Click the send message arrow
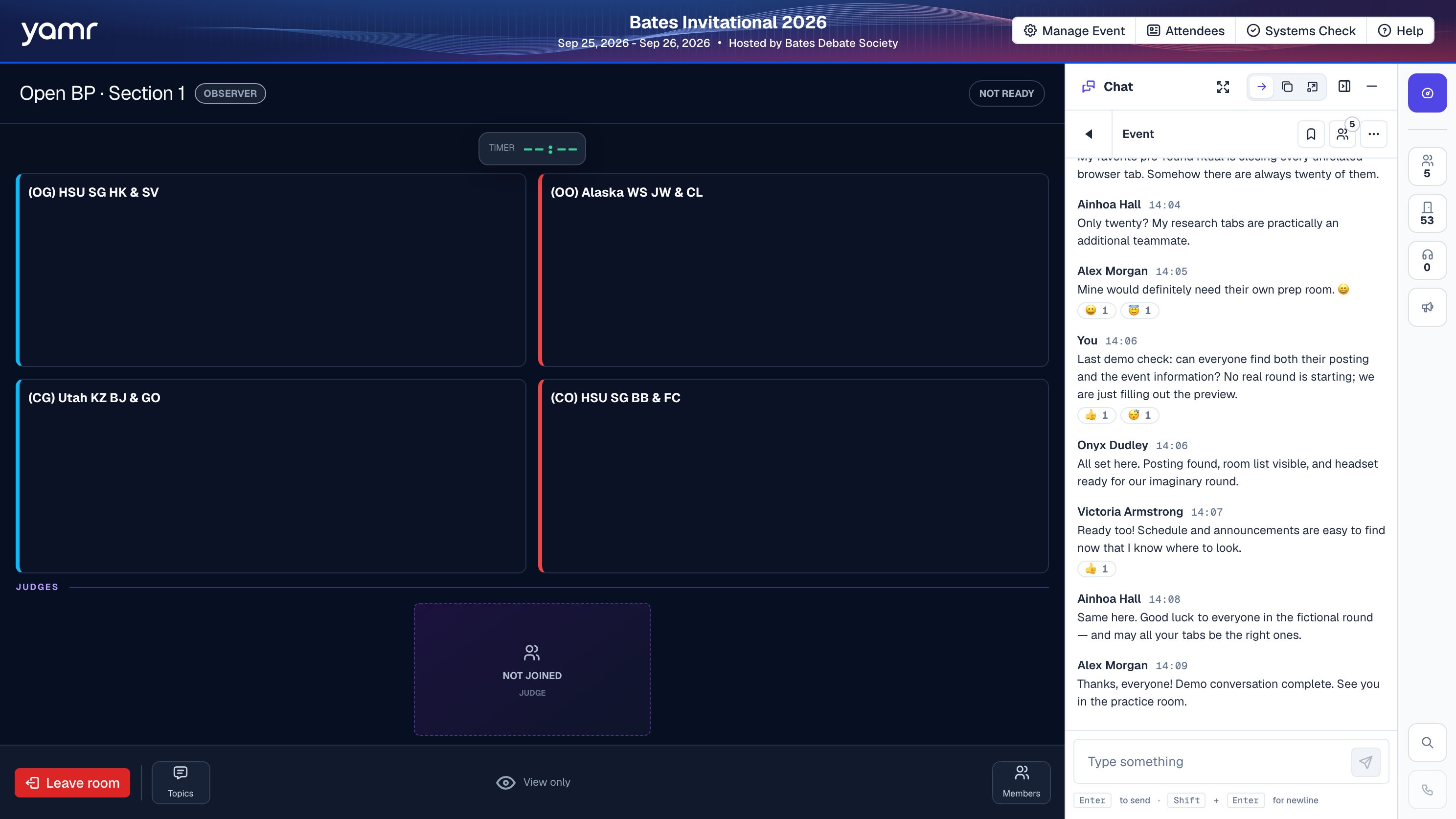Screen dimensions: 1456x819 coord(1365,762)
